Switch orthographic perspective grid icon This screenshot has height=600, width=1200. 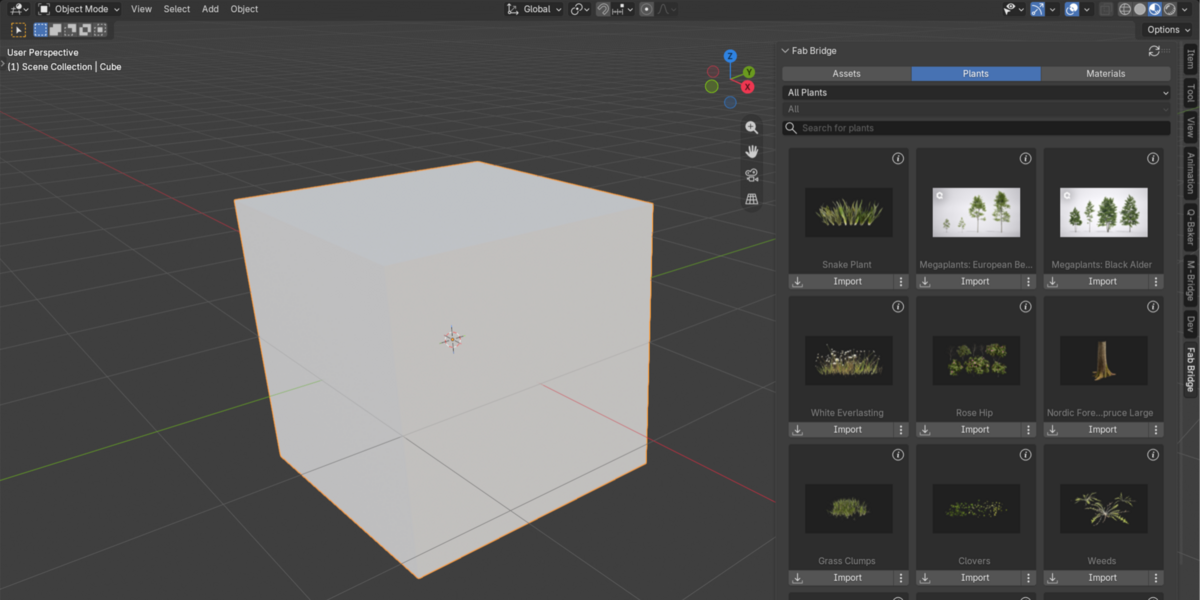(x=751, y=199)
